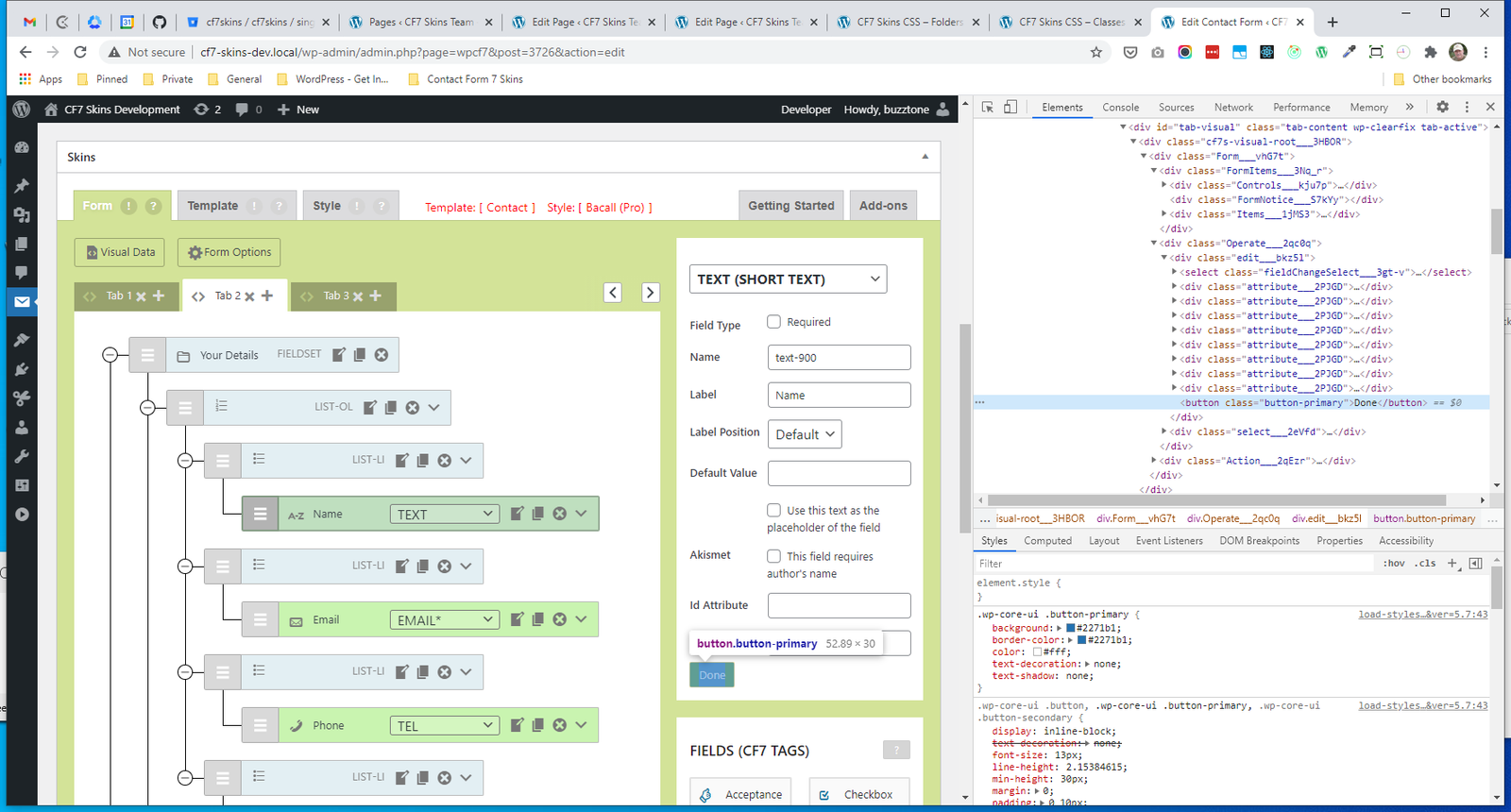Check 'Use this text as the placeholder'
This screenshot has width=1511, height=812.
coord(773,510)
